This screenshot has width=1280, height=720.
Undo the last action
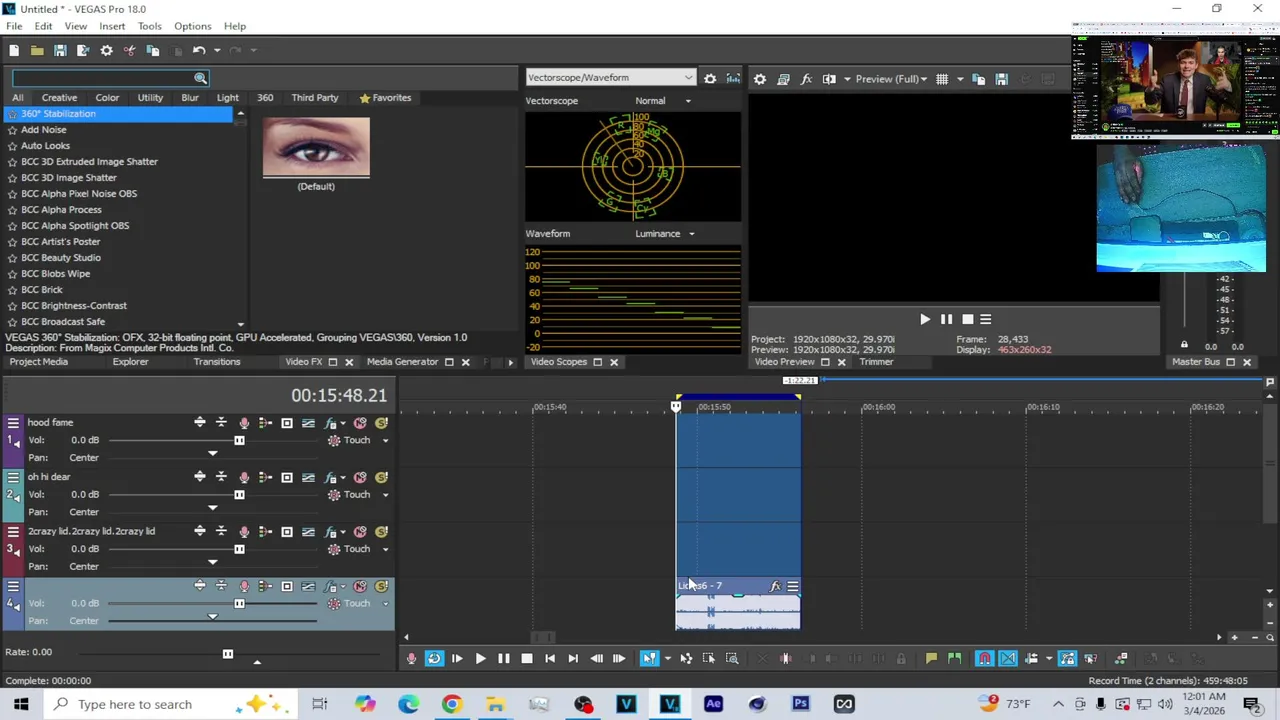point(199,50)
